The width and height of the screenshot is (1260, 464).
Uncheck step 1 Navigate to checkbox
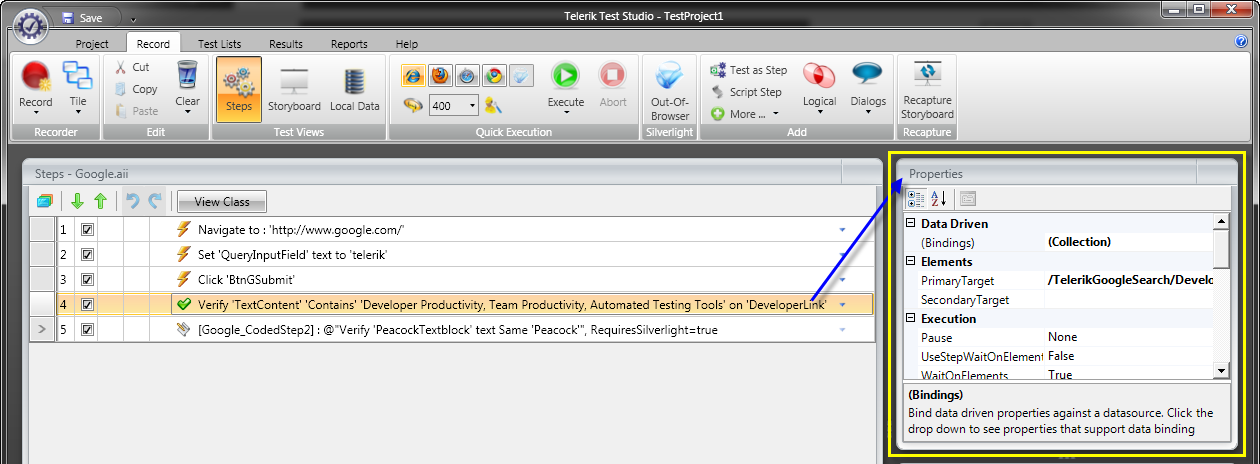tap(87, 230)
